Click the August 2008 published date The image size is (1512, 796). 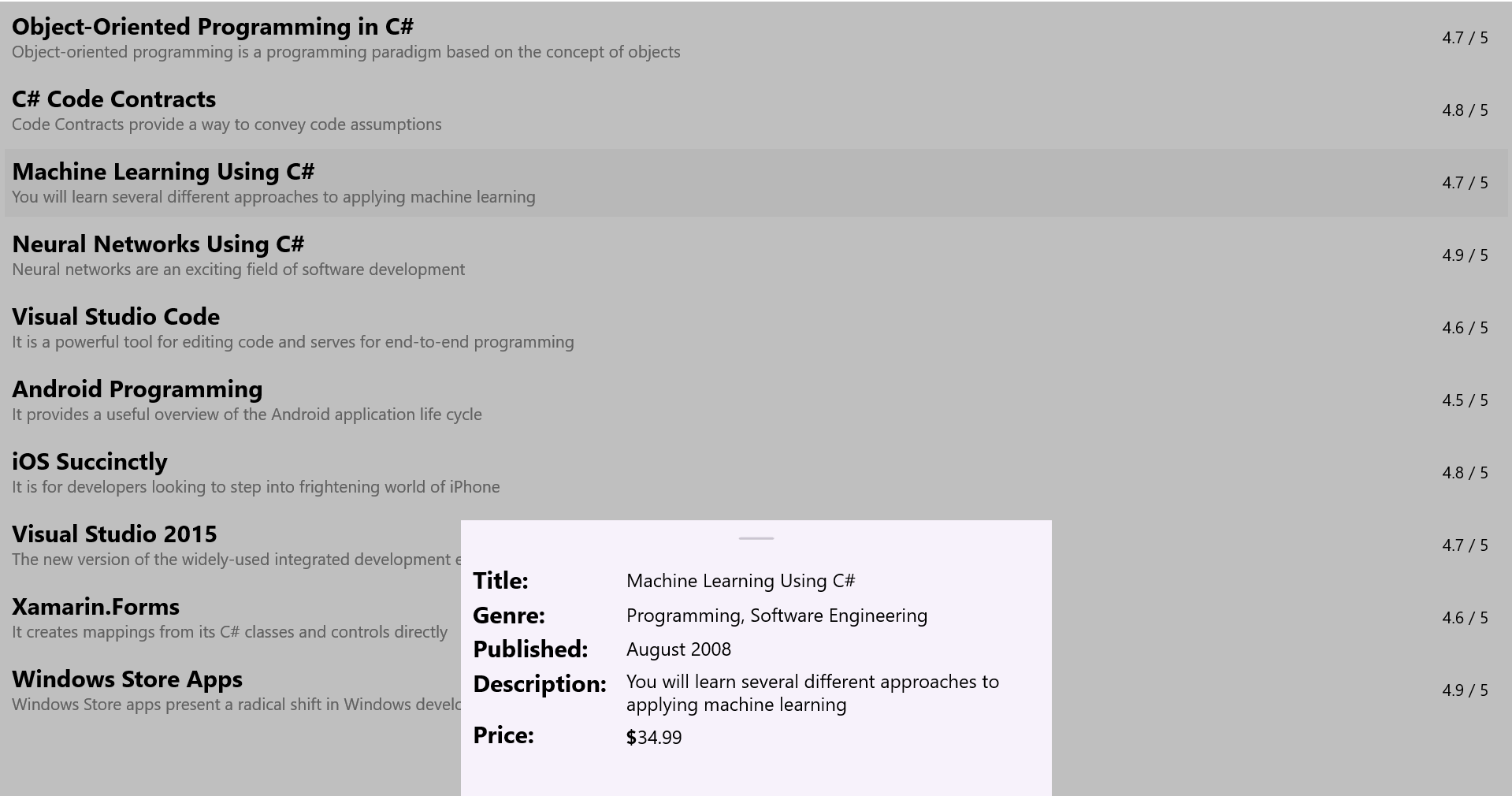(678, 649)
